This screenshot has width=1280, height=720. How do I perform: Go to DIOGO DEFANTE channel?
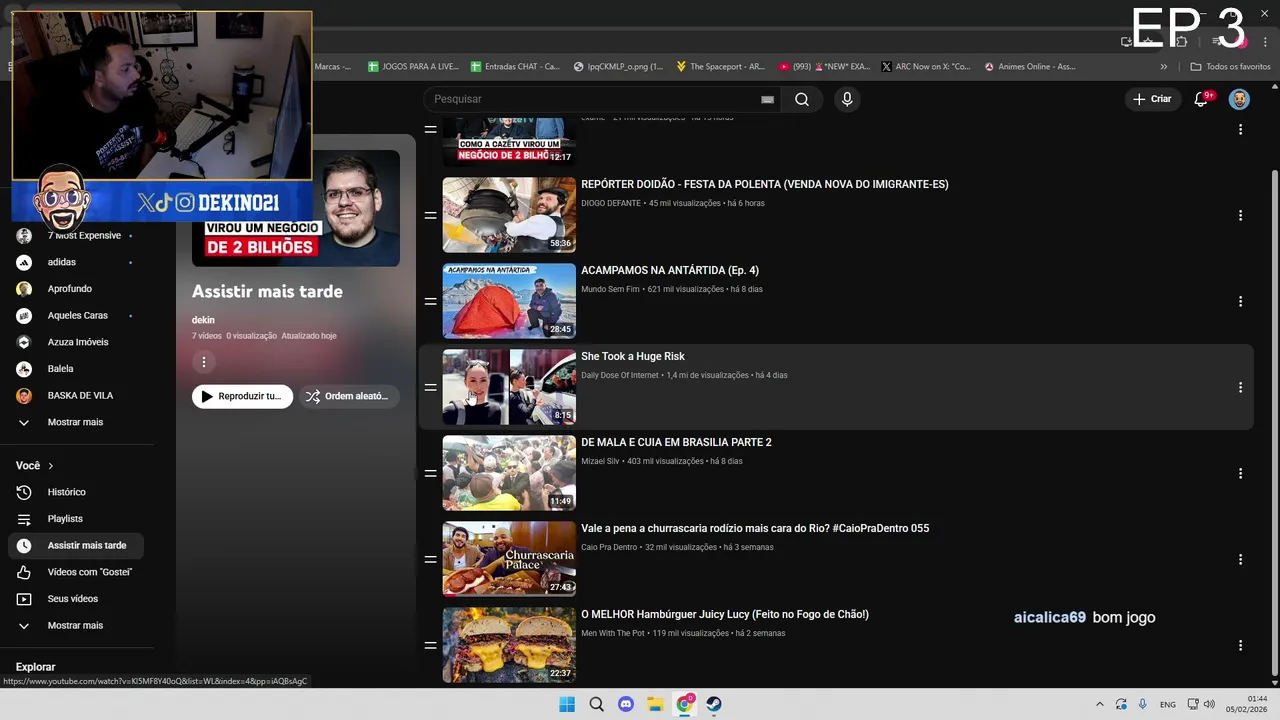pos(612,203)
